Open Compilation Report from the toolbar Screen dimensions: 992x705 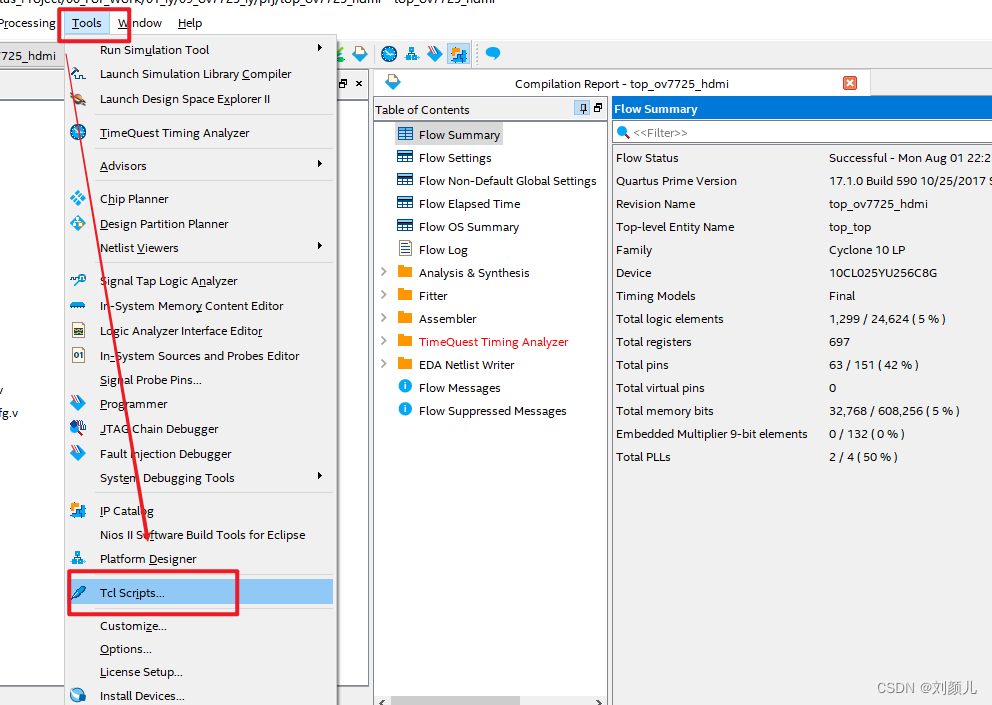(x=360, y=54)
